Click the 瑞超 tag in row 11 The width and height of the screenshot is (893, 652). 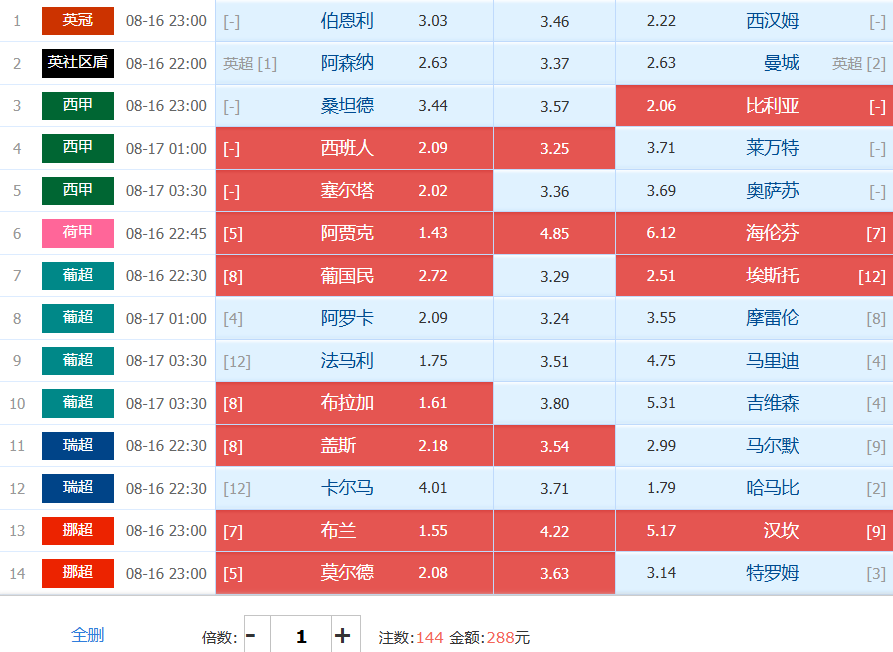pos(78,446)
